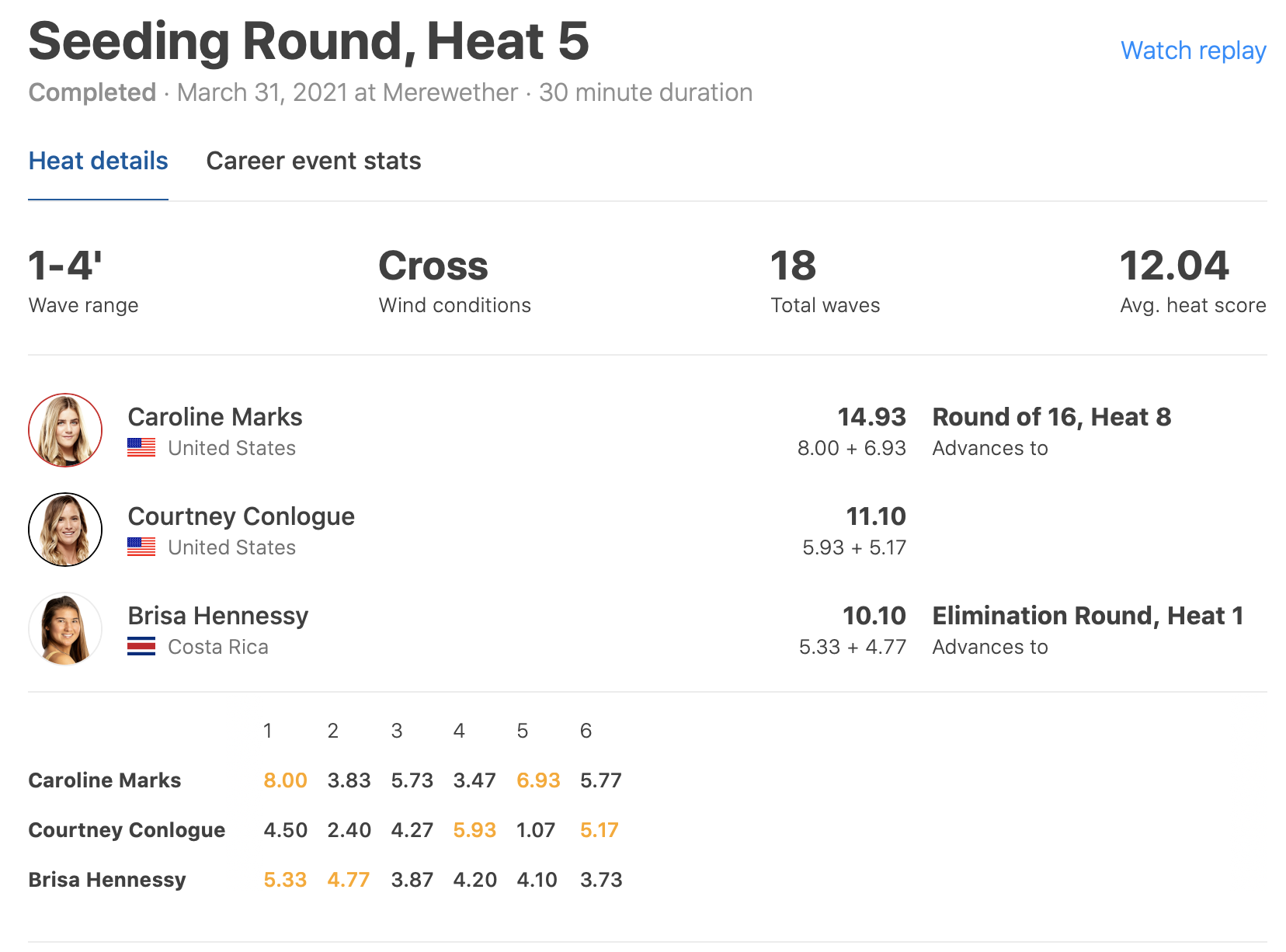The width and height of the screenshot is (1286, 952).
Task: Select the Heat details tab
Action: point(98,161)
